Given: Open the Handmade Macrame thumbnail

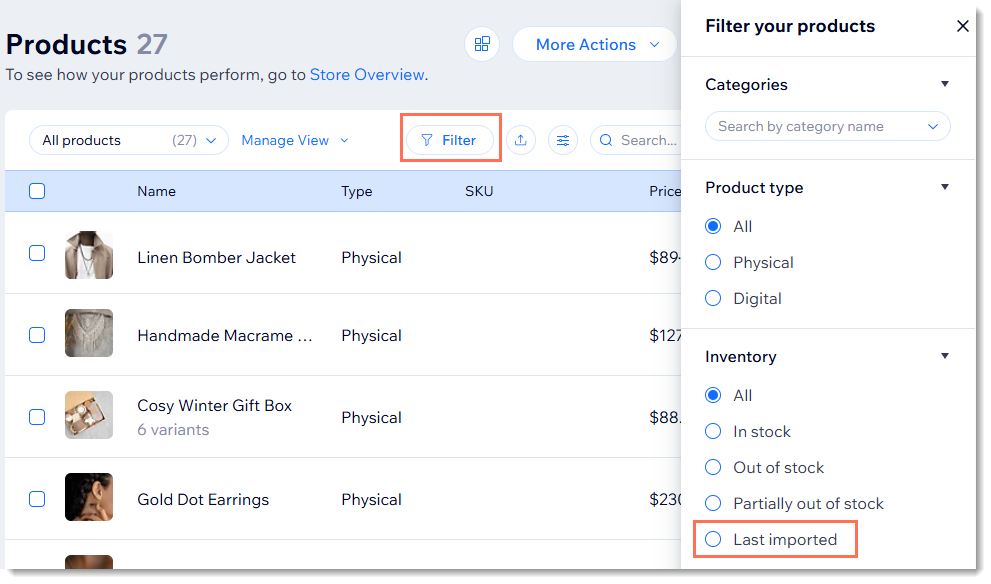Looking at the screenshot, I should click(x=89, y=333).
